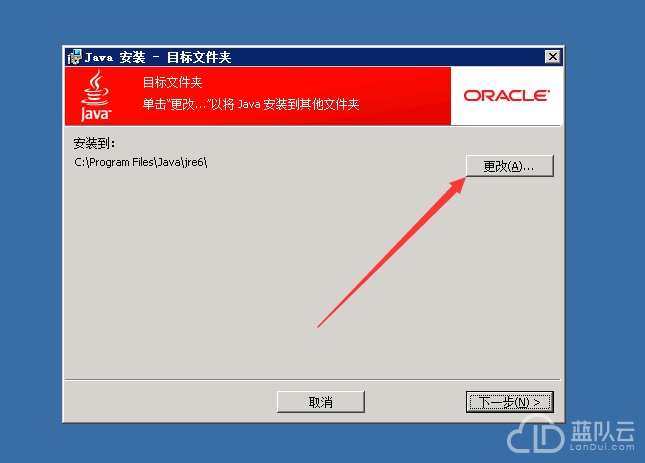Image resolution: width=645 pixels, height=463 pixels.
Task: Click the title bar text Java 安装 - 目标文件夹
Action: tap(158, 57)
